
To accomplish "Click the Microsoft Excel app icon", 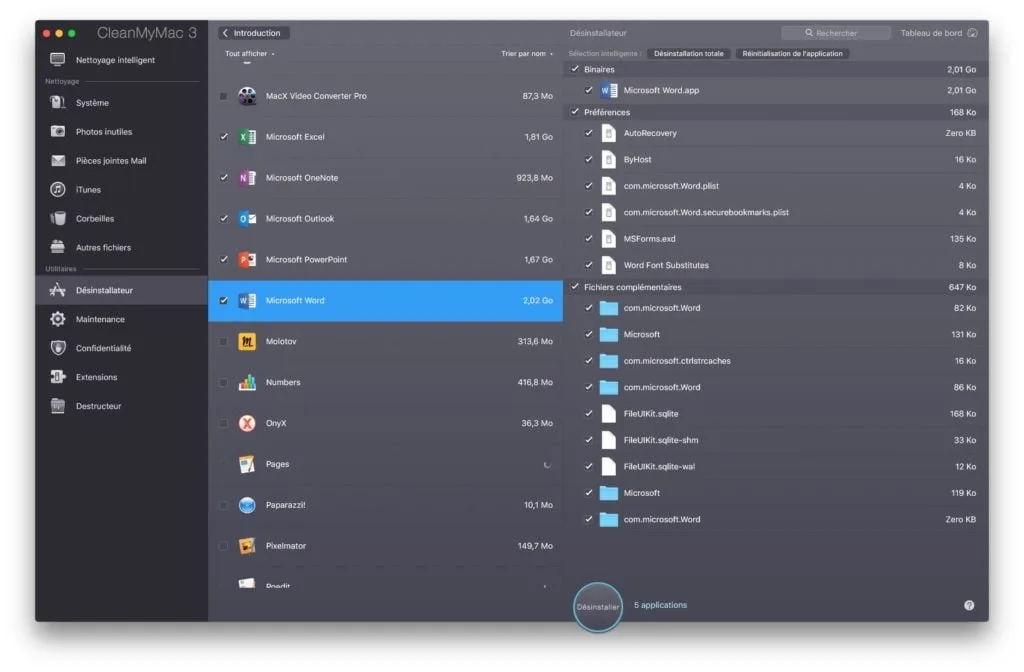I will [247, 136].
